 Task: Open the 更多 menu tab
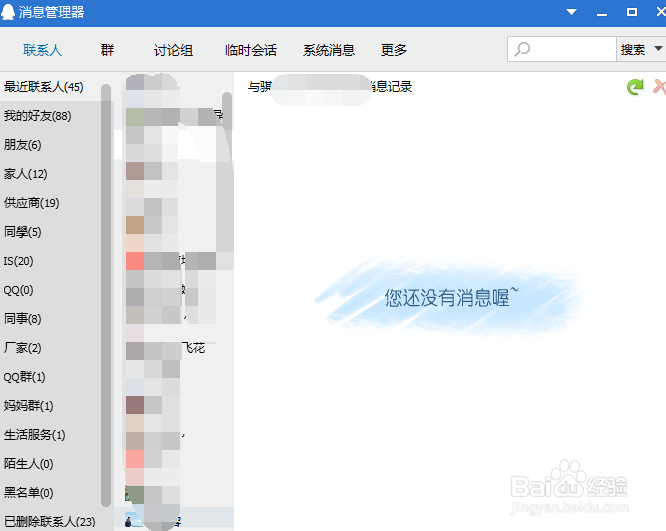point(394,50)
